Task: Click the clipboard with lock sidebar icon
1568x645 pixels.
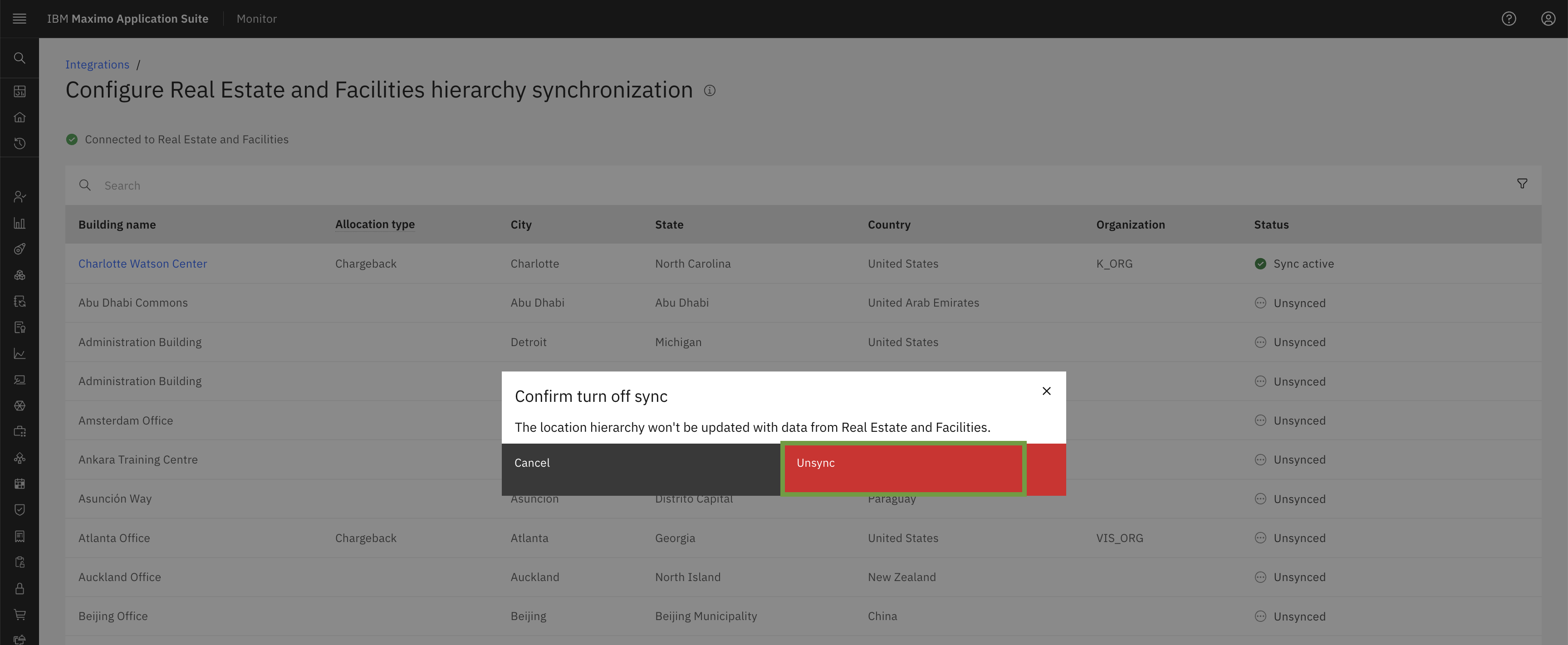Action: pos(20,562)
